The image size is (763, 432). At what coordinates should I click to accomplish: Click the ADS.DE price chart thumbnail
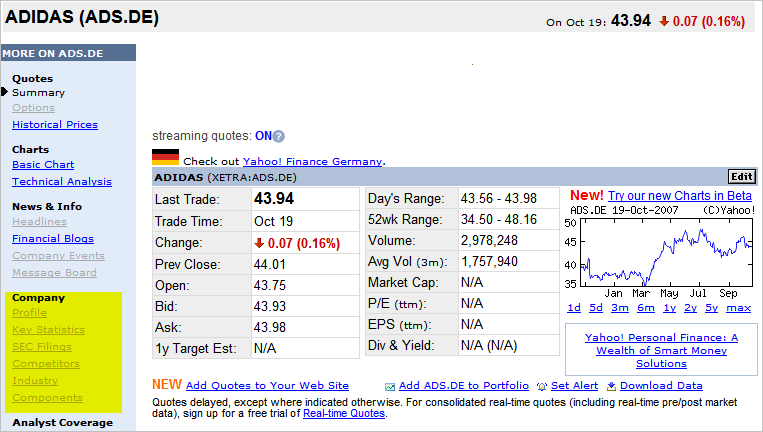661,252
